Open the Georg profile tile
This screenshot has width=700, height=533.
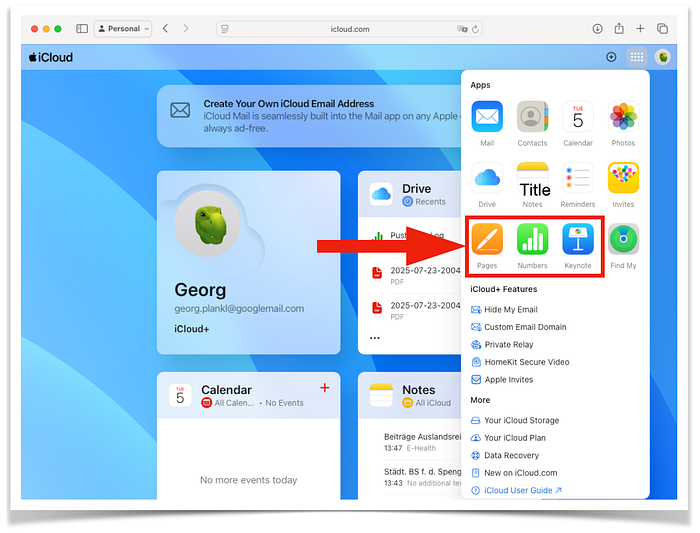click(x=249, y=262)
